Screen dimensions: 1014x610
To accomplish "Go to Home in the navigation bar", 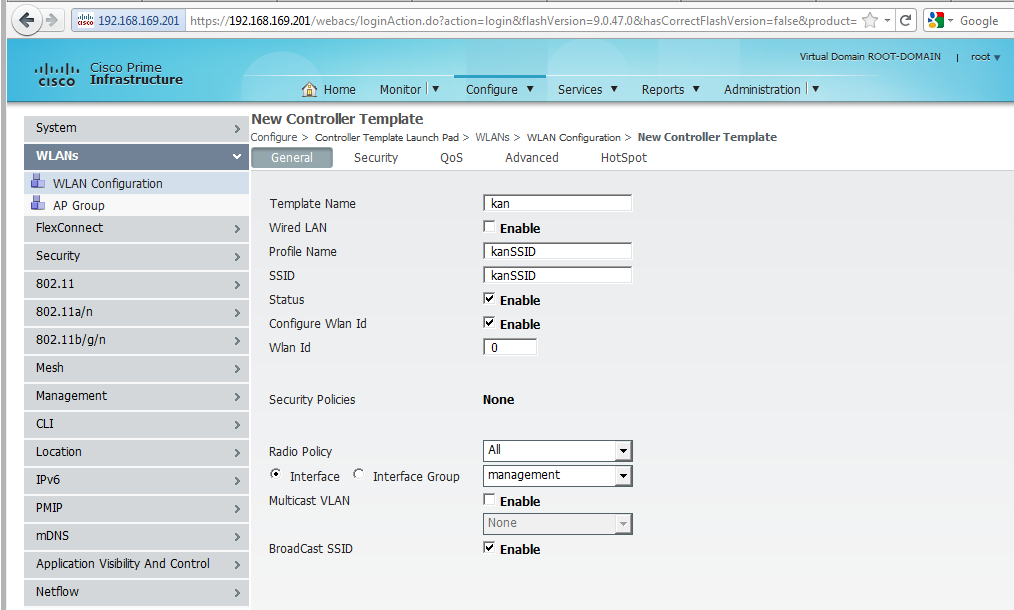I will coord(340,89).
